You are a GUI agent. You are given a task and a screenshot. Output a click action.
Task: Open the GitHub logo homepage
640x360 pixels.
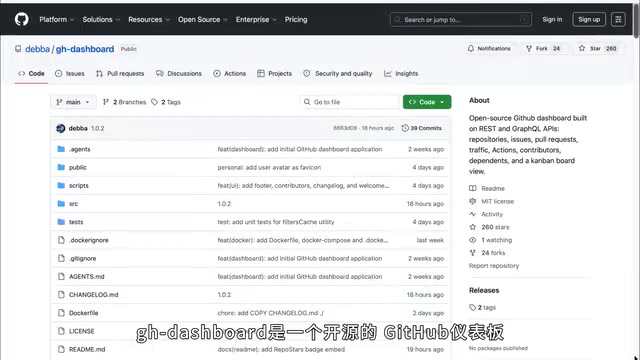(22, 19)
